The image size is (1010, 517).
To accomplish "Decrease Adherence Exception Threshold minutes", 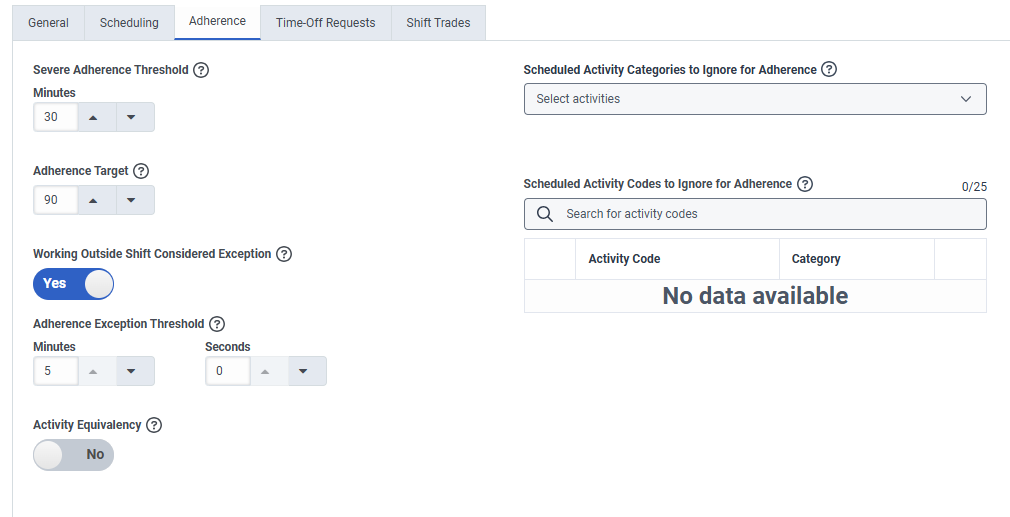I will click(x=131, y=371).
